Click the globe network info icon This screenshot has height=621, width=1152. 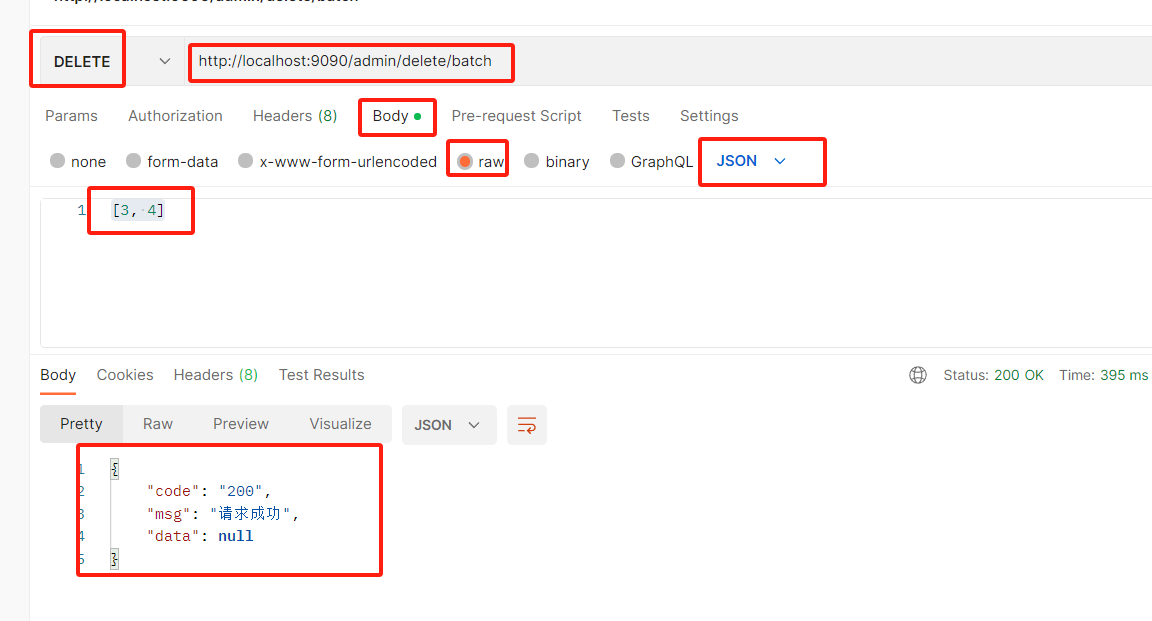[918, 375]
